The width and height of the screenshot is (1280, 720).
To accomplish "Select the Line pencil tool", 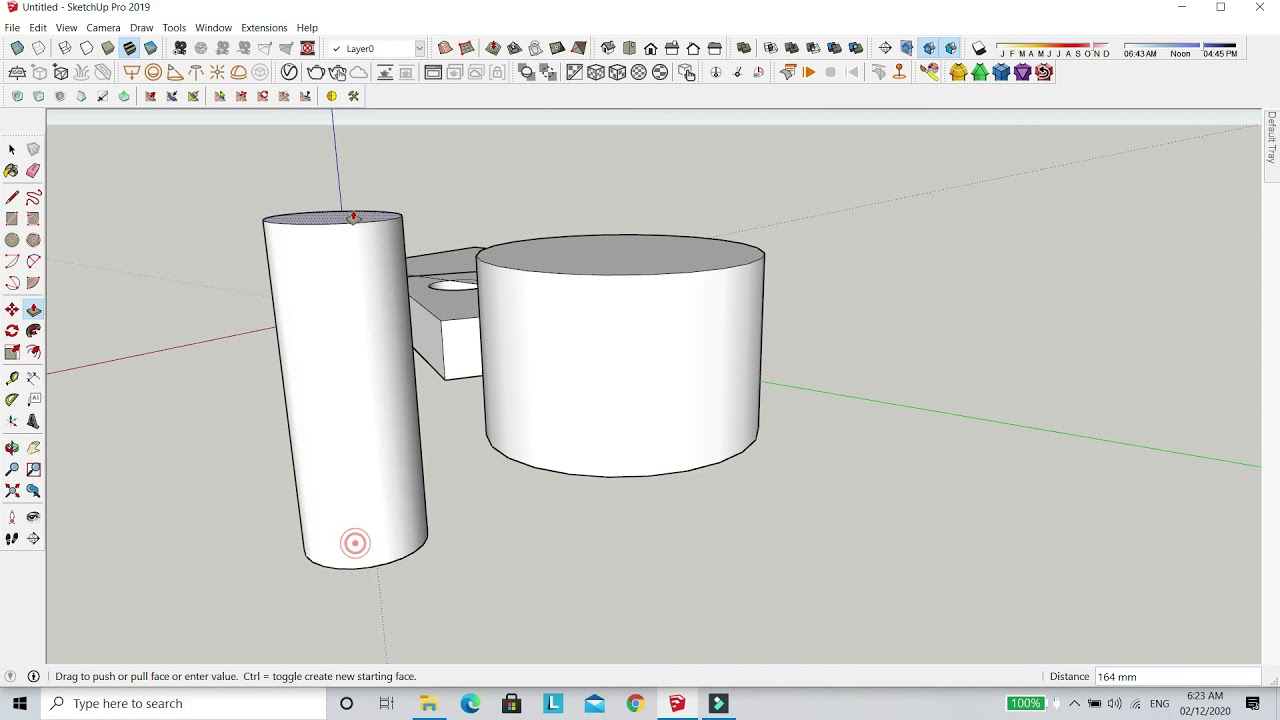I will (12, 198).
